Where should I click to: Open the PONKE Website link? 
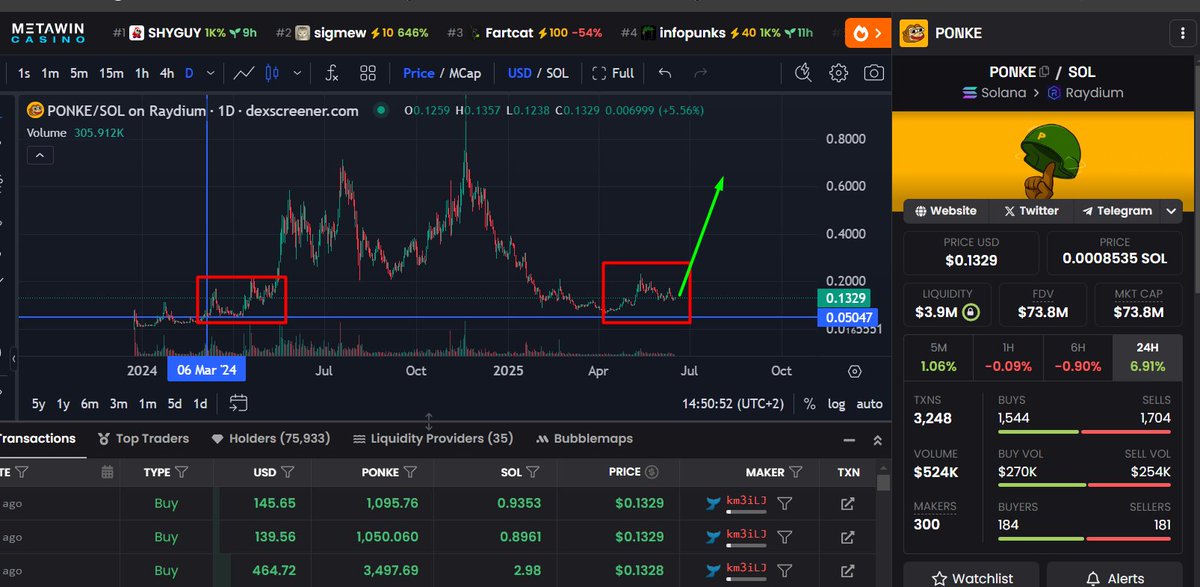click(x=944, y=211)
